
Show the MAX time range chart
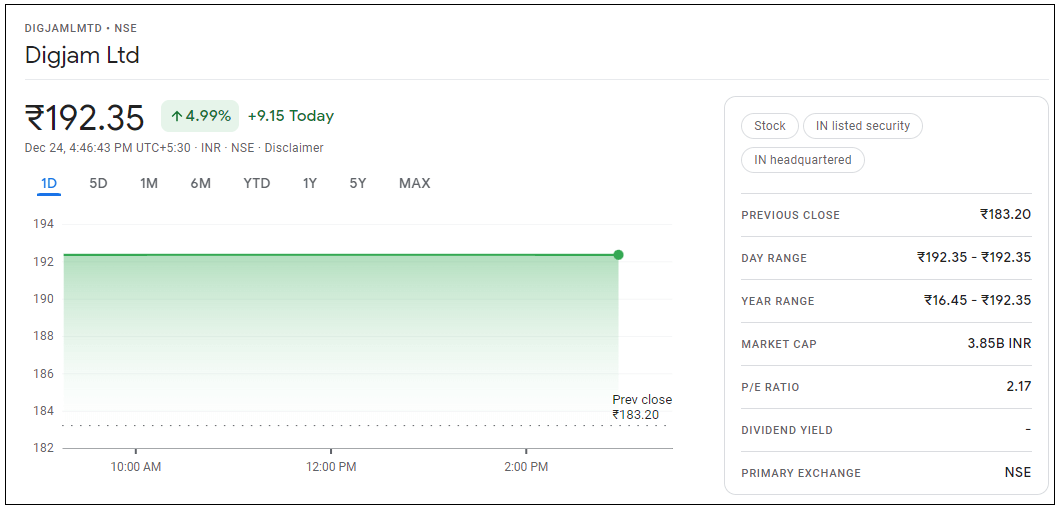[414, 183]
